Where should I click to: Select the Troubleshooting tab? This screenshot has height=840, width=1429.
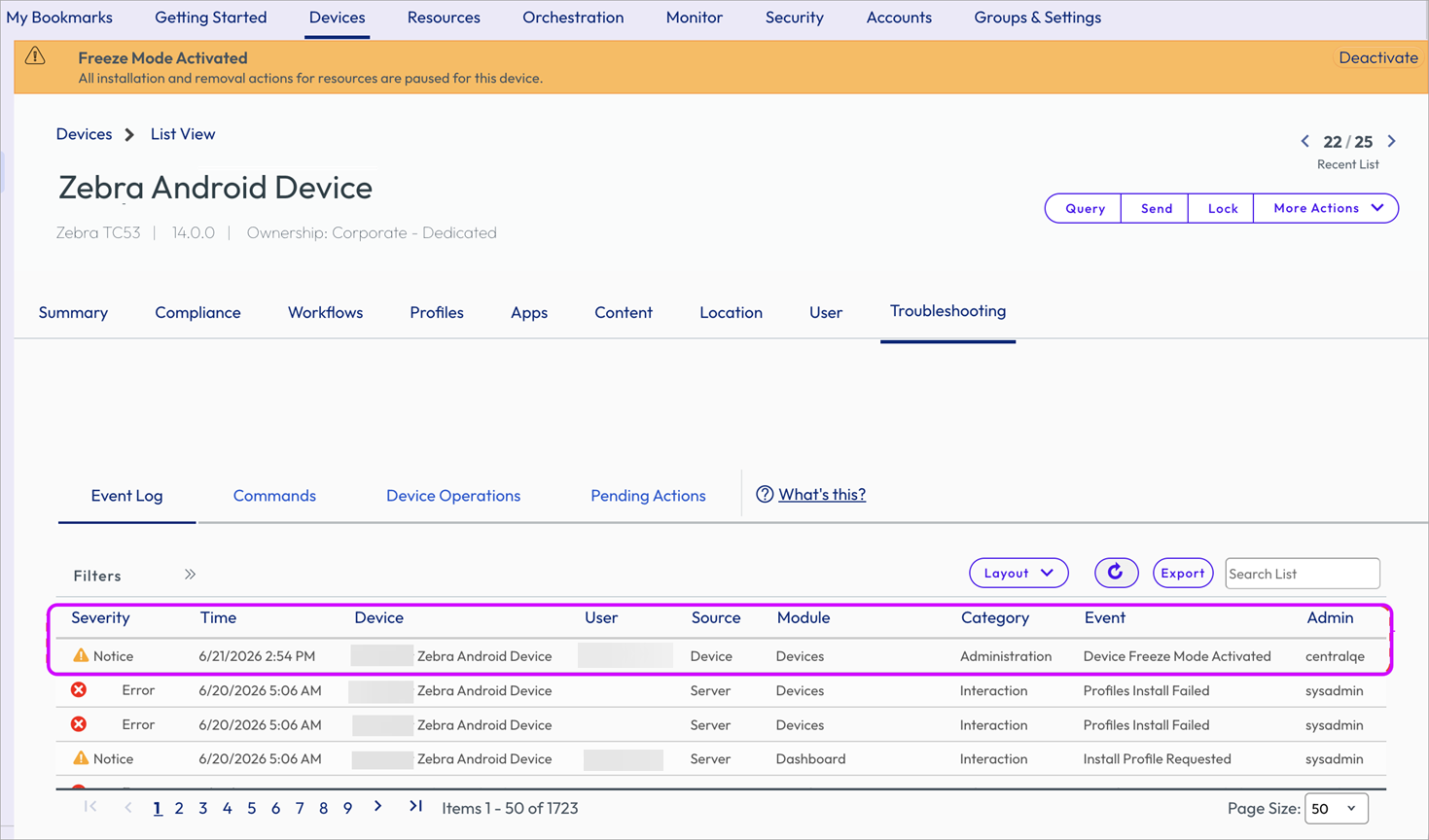pos(947,311)
